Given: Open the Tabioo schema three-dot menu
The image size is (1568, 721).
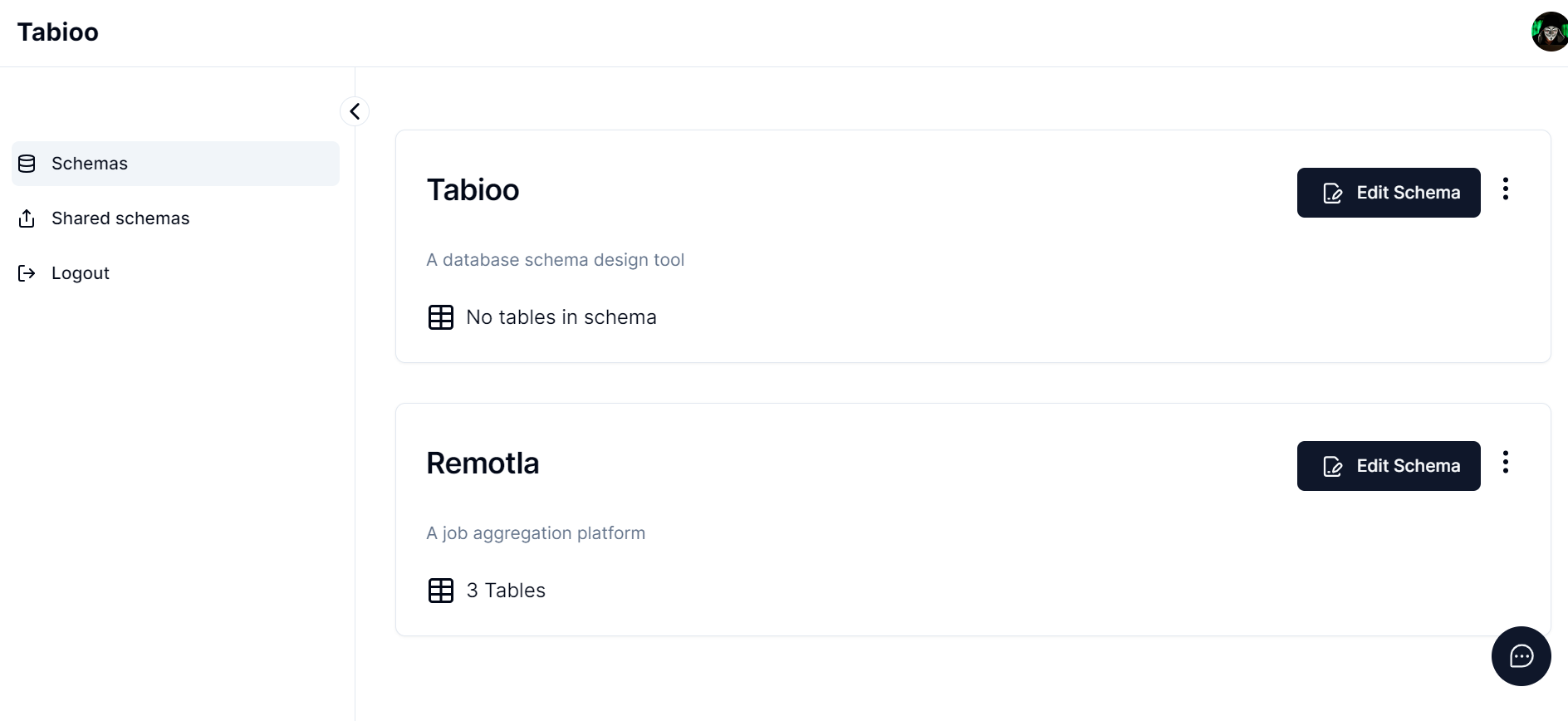Looking at the screenshot, I should [x=1505, y=189].
